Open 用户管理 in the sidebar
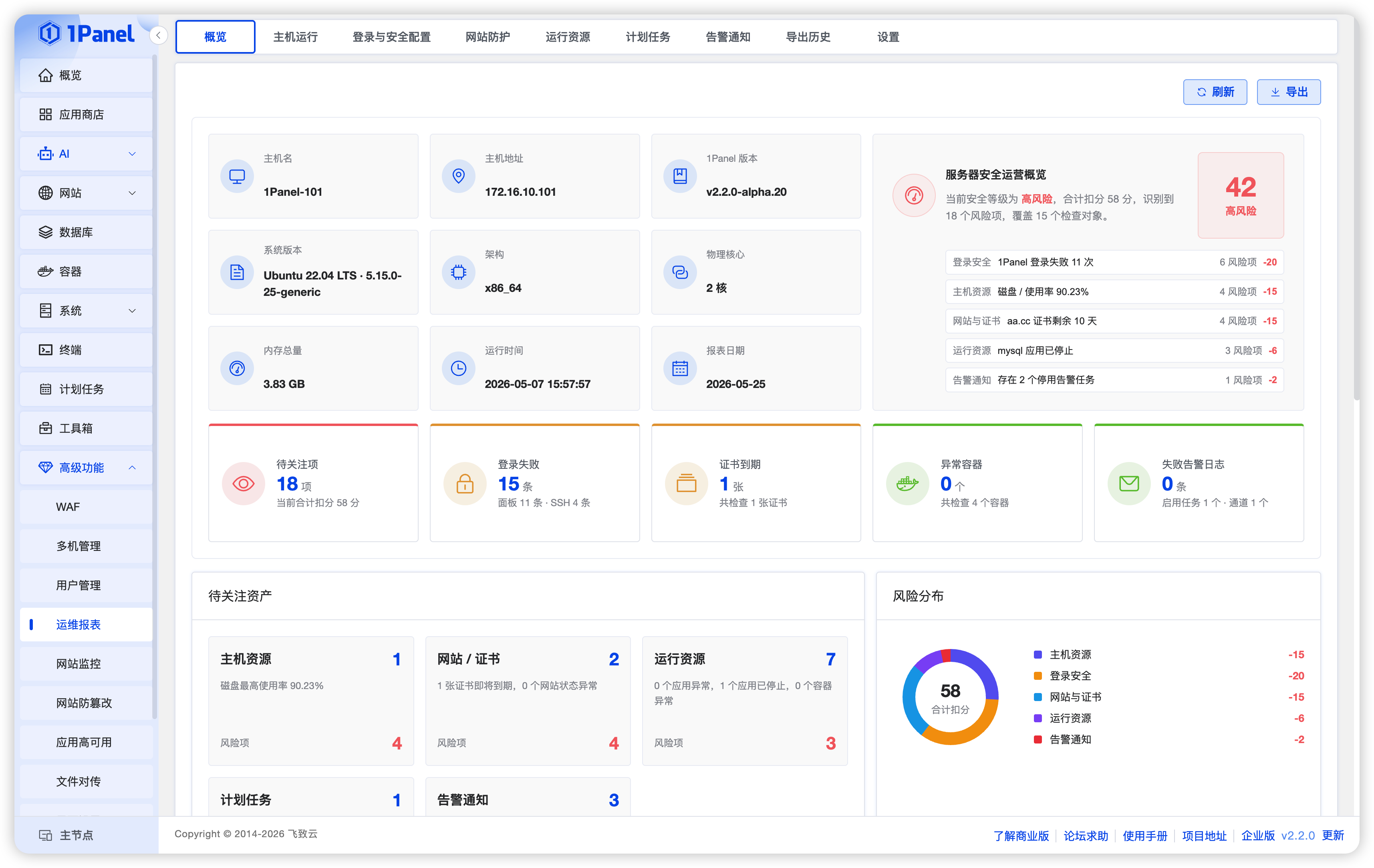The image size is (1374, 868). pos(86,586)
